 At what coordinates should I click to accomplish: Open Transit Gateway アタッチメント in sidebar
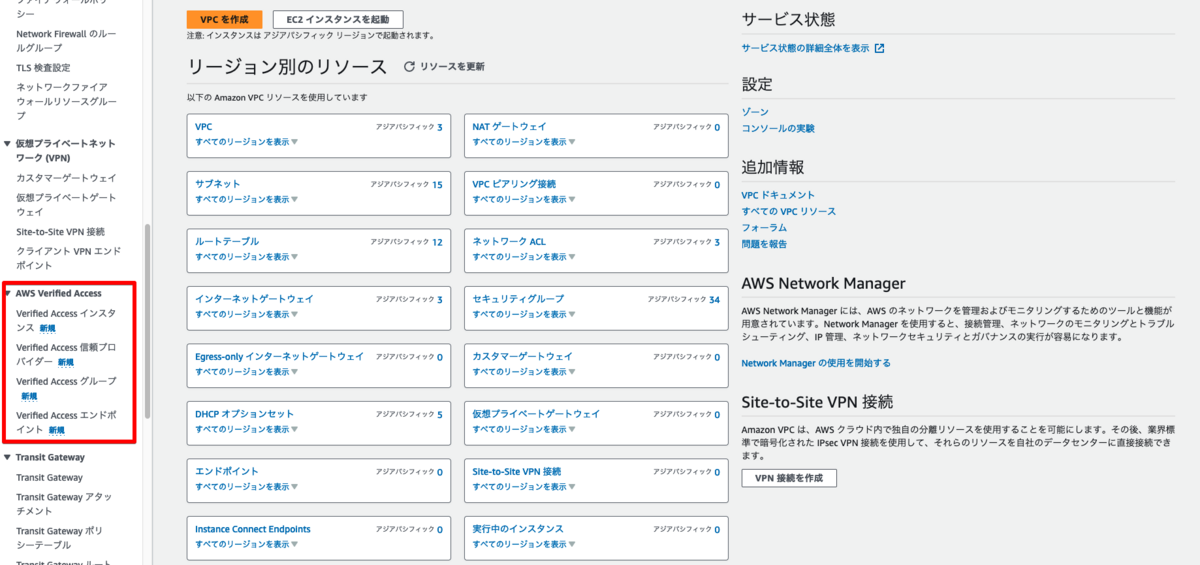point(64,504)
